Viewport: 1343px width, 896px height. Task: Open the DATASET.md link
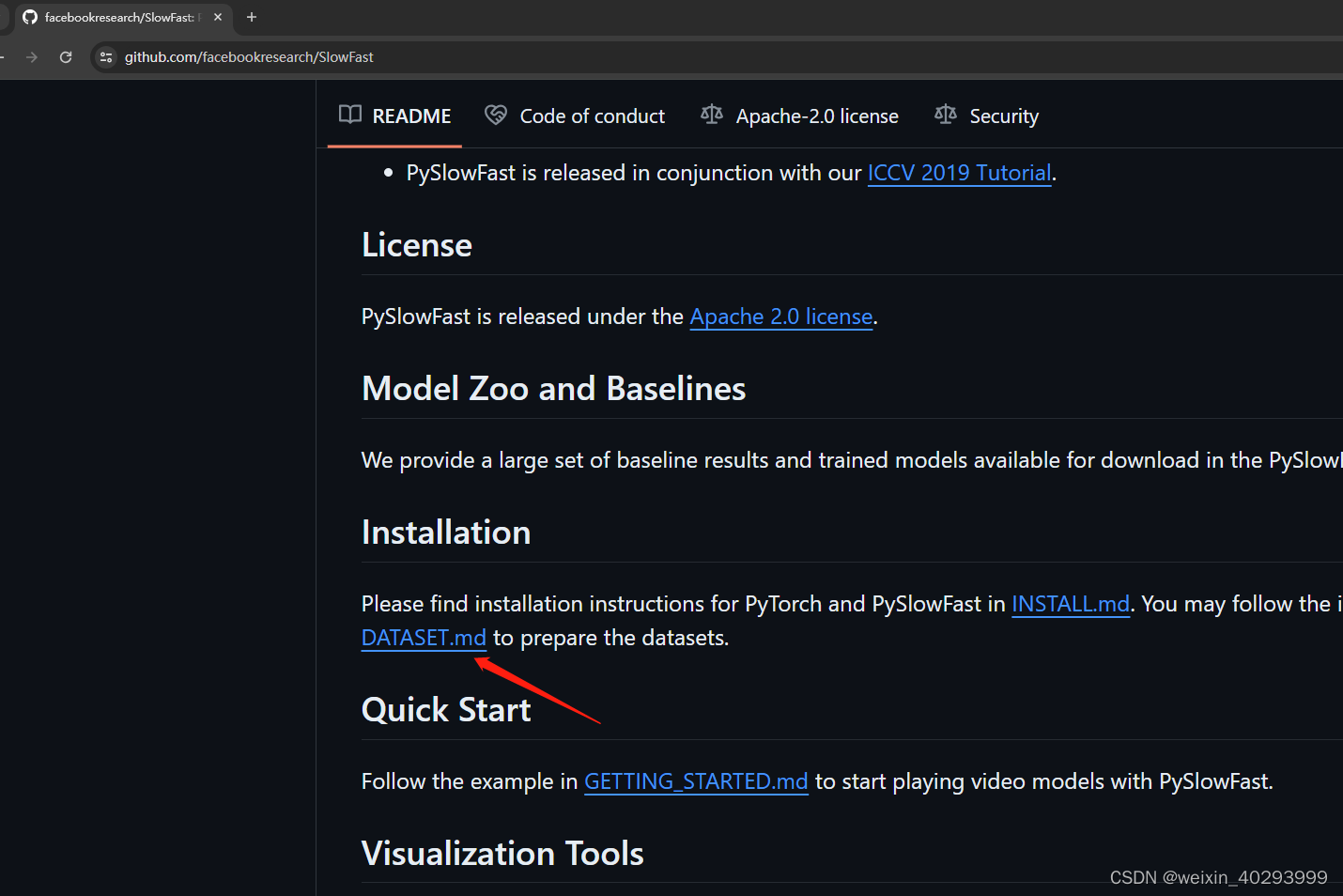(x=424, y=638)
